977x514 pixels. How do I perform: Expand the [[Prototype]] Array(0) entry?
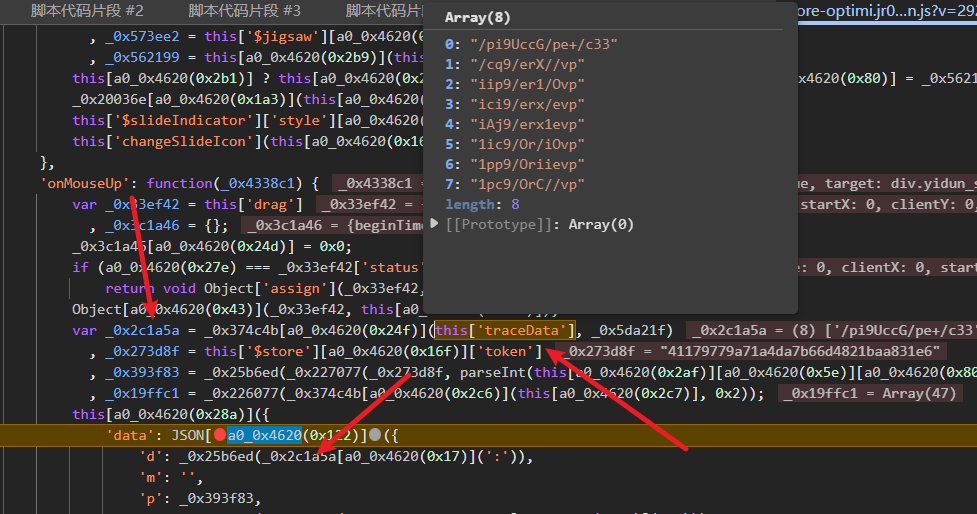(434, 224)
